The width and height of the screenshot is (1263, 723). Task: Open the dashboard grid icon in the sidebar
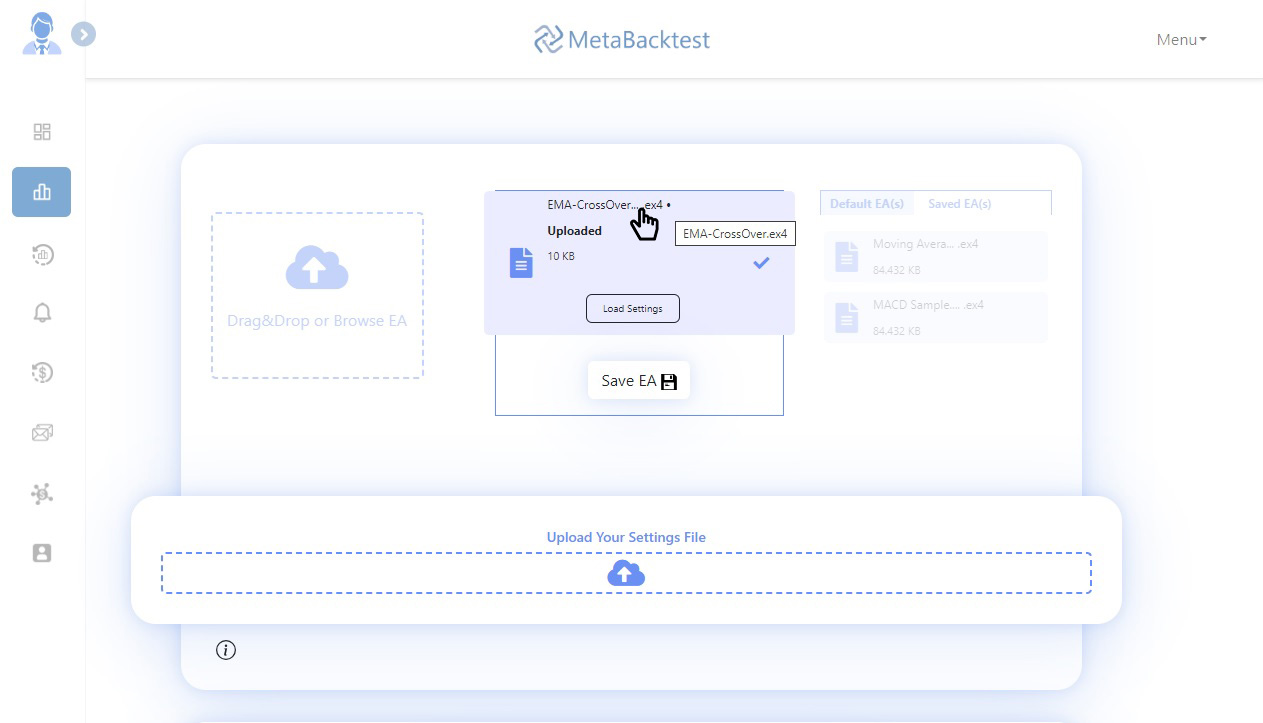click(x=42, y=131)
